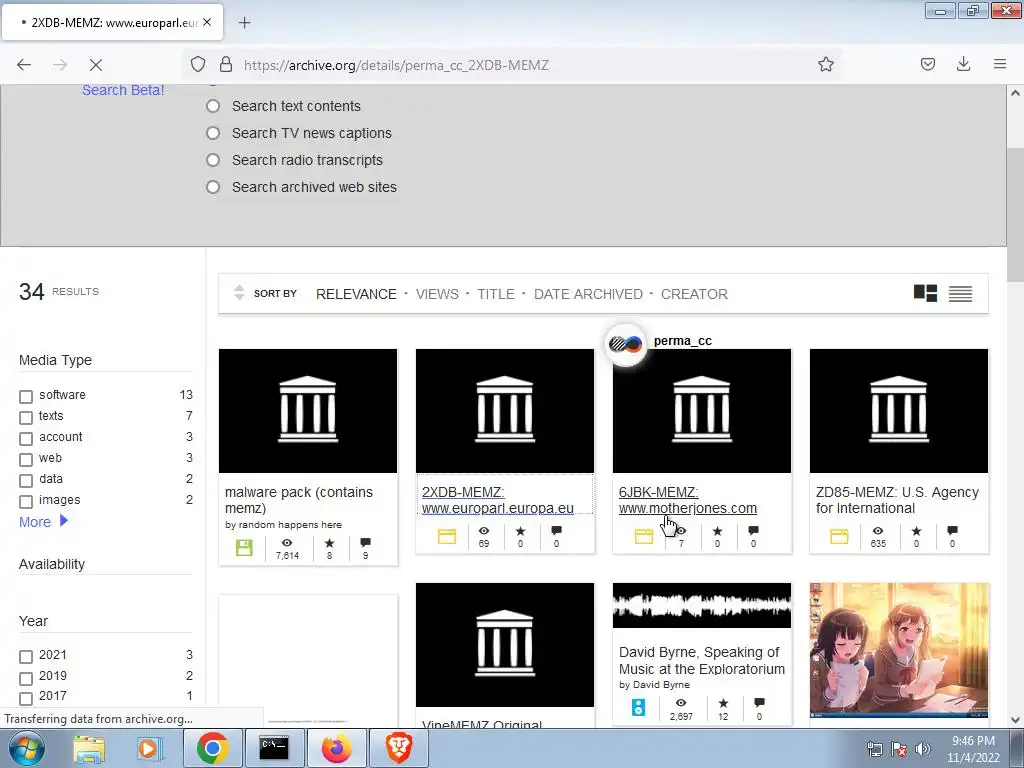This screenshot has width=1024, height=768.
Task: Filter results by year 2019
Action: point(26,677)
